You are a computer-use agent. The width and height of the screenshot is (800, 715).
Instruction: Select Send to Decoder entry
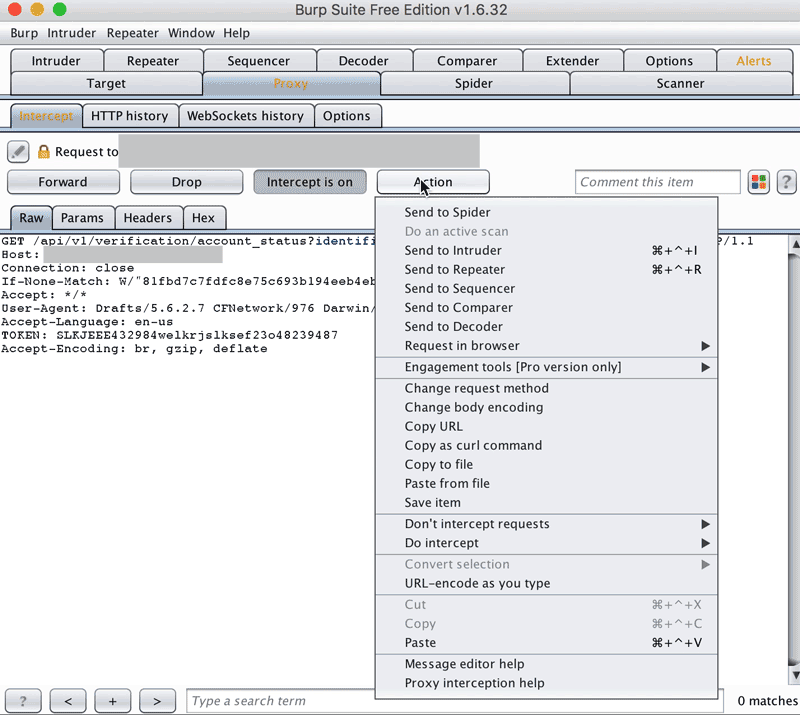[x=546, y=327]
